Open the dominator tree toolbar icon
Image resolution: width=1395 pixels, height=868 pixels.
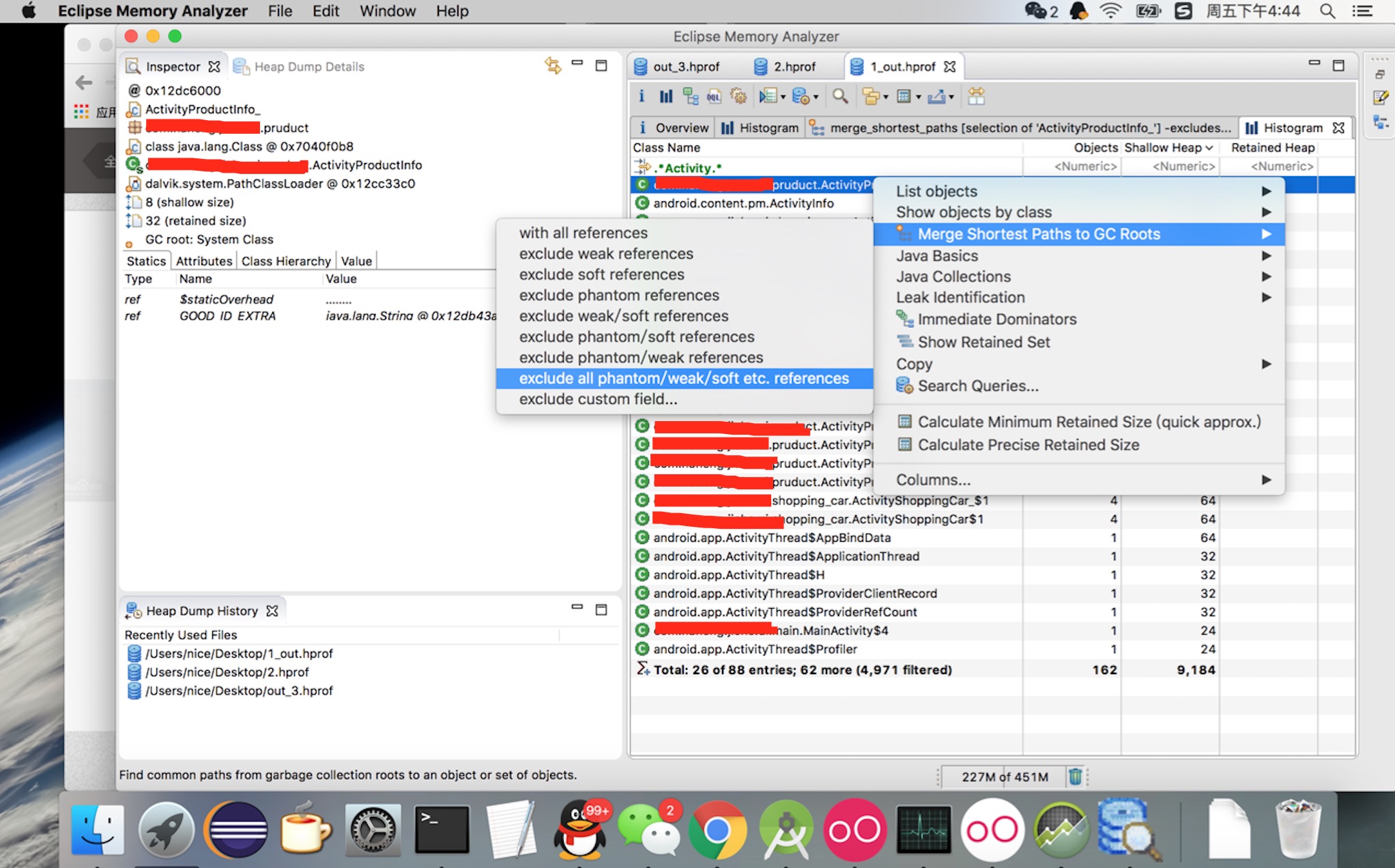click(690, 96)
